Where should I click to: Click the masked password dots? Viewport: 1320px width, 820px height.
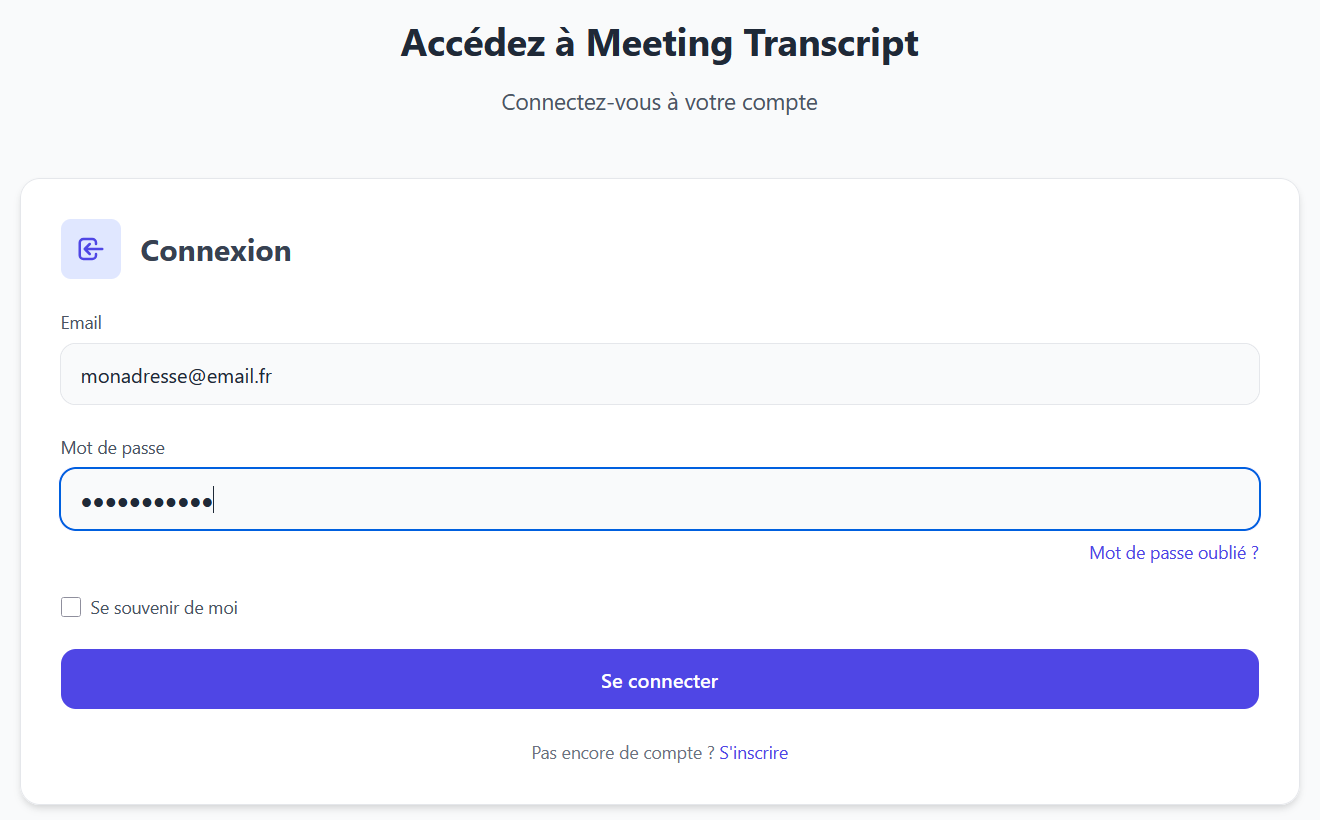coord(147,501)
